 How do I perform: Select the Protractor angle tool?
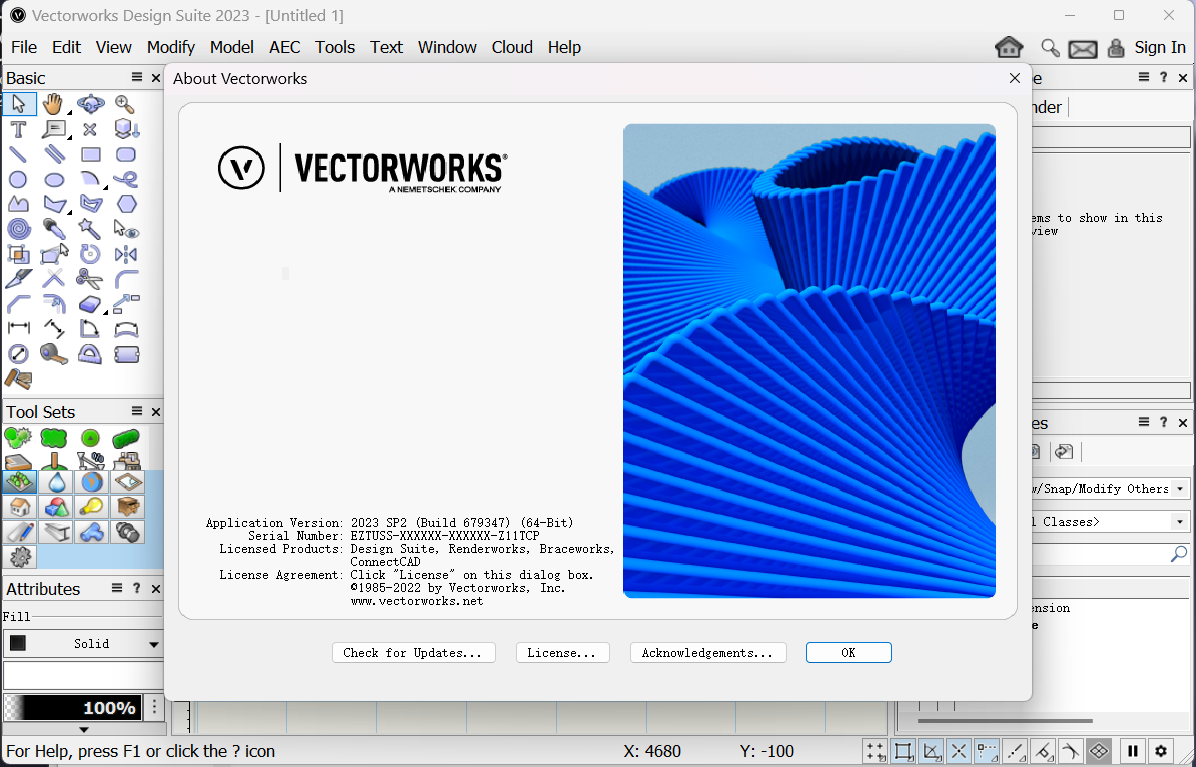90,354
